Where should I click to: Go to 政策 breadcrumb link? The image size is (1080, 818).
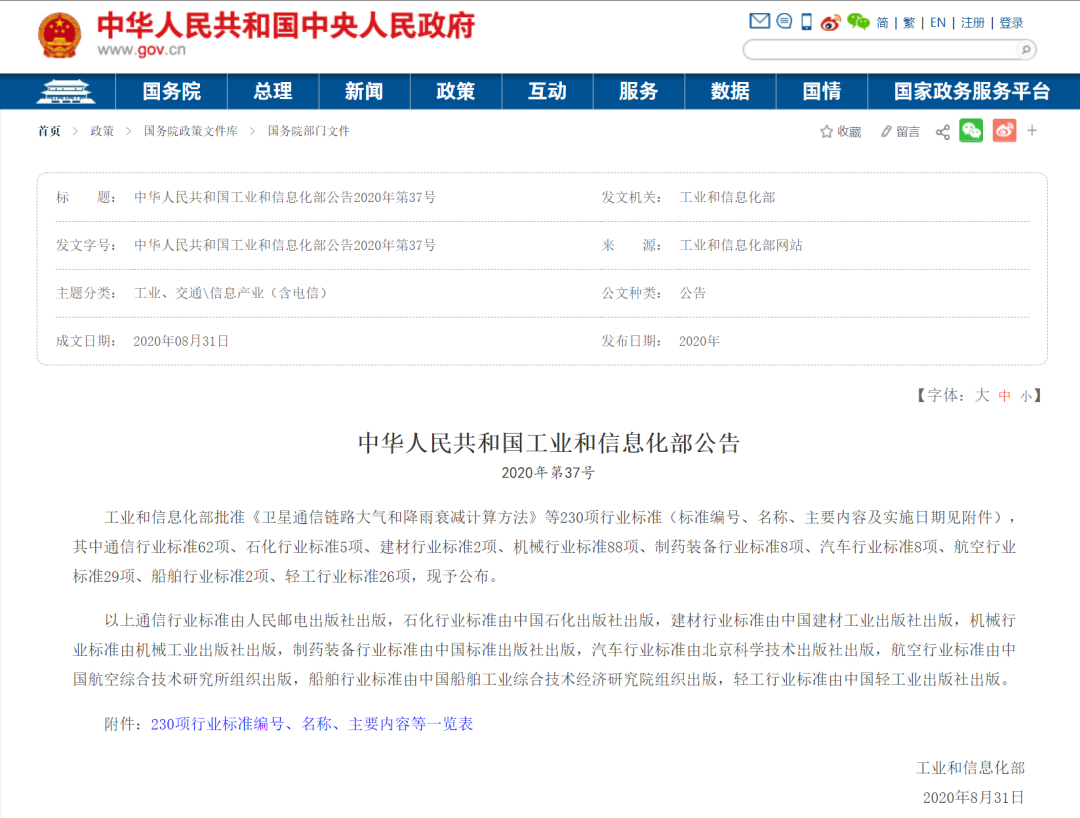tap(102, 131)
